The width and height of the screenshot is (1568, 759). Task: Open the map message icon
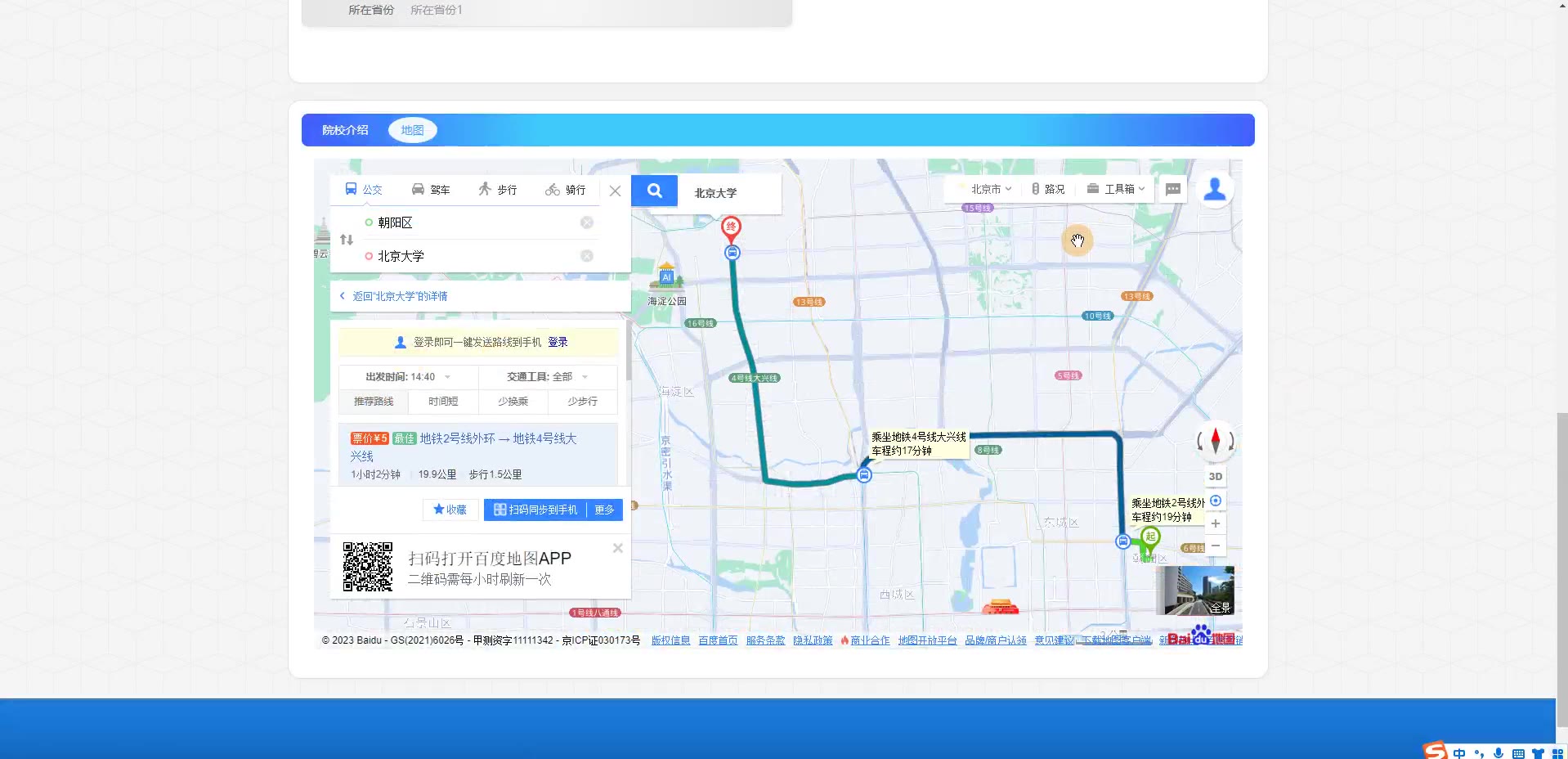(1173, 189)
